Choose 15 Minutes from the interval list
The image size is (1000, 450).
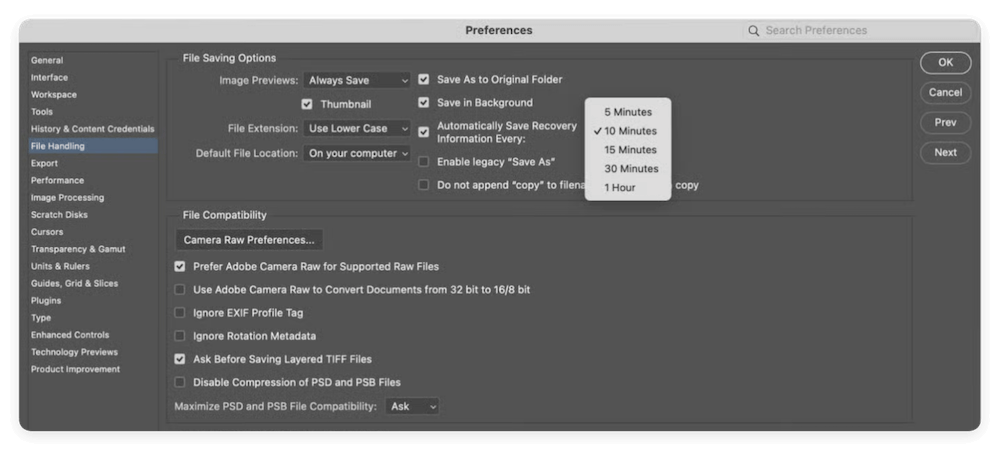628,150
